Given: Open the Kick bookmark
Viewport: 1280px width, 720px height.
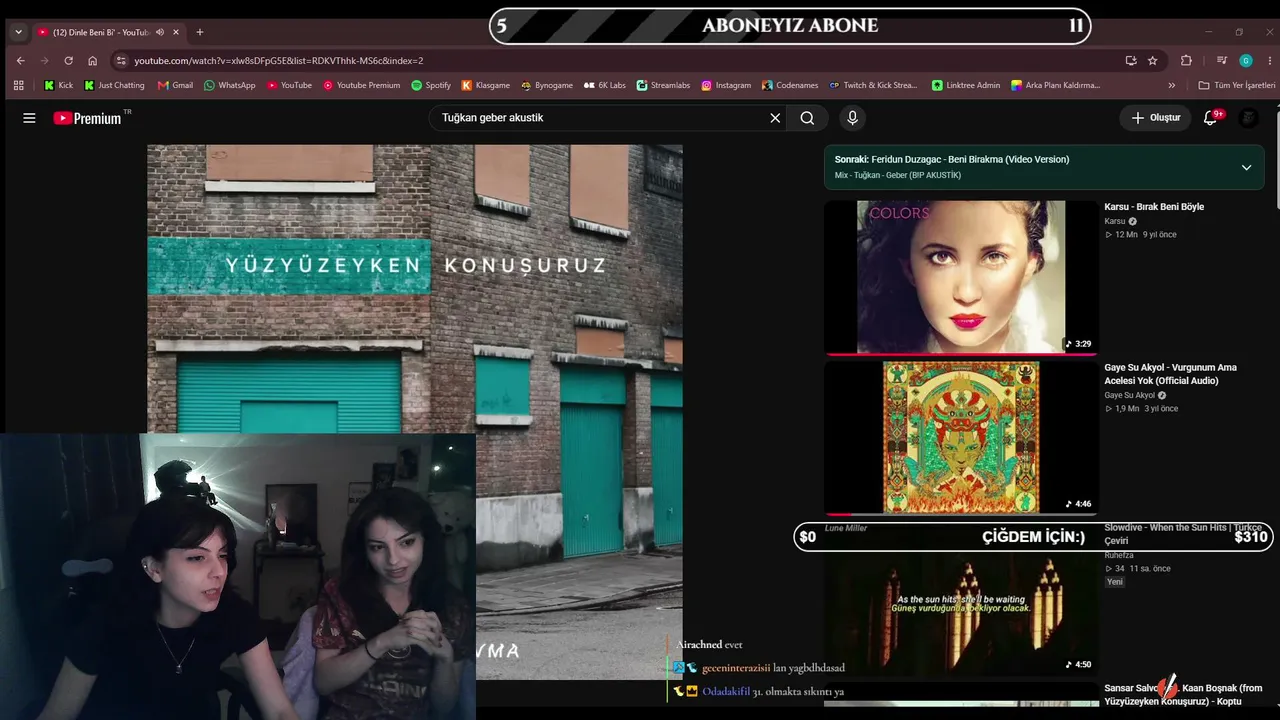Looking at the screenshot, I should point(58,85).
